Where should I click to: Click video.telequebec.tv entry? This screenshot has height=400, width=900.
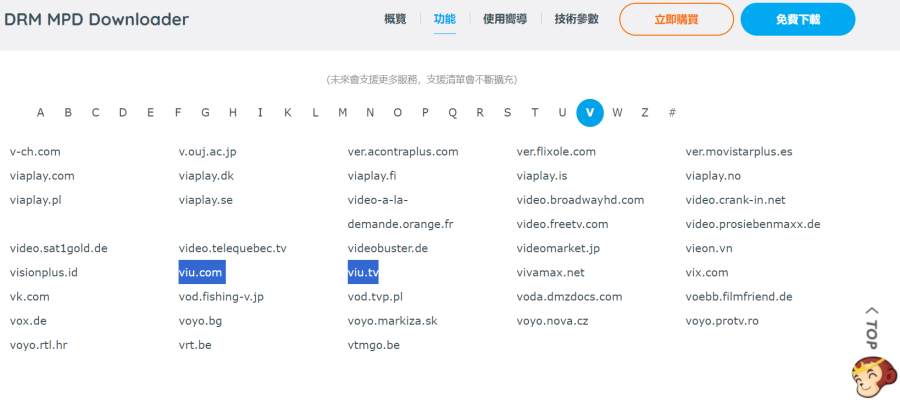232,248
